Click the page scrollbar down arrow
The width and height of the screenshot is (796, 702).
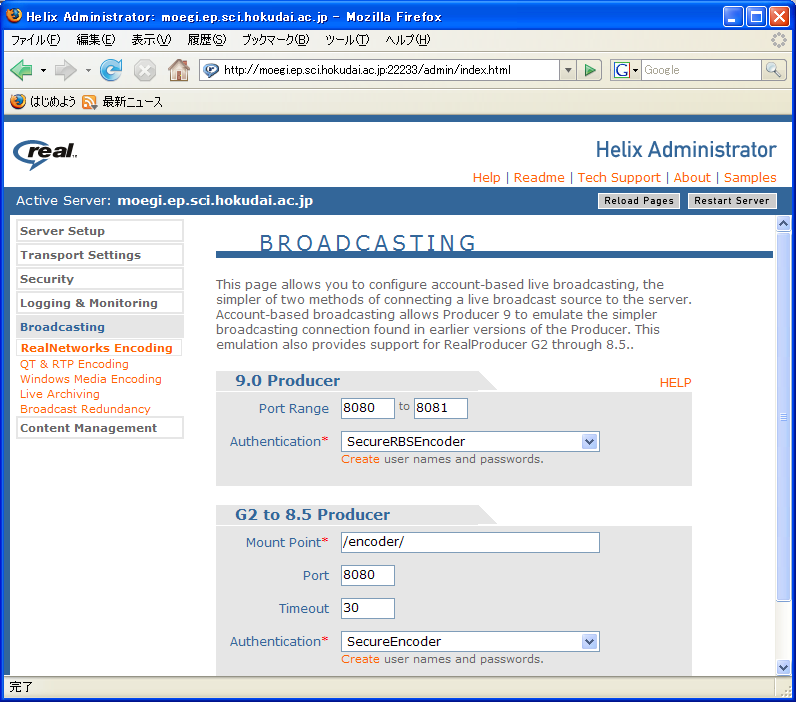pos(783,667)
